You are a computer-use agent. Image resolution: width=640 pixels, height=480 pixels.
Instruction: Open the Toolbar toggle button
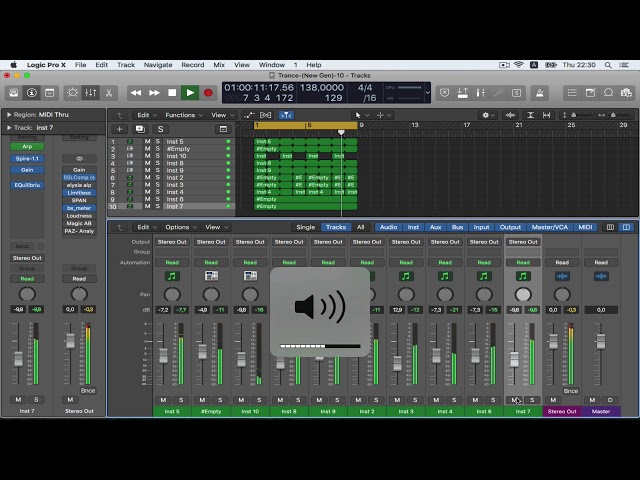49,93
